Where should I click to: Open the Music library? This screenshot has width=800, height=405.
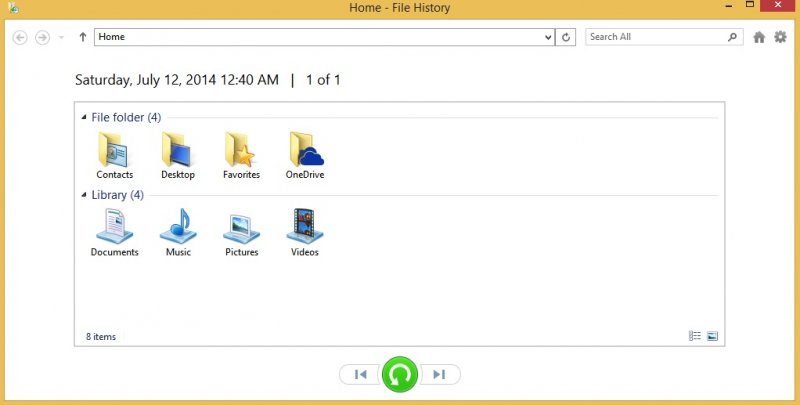178,233
